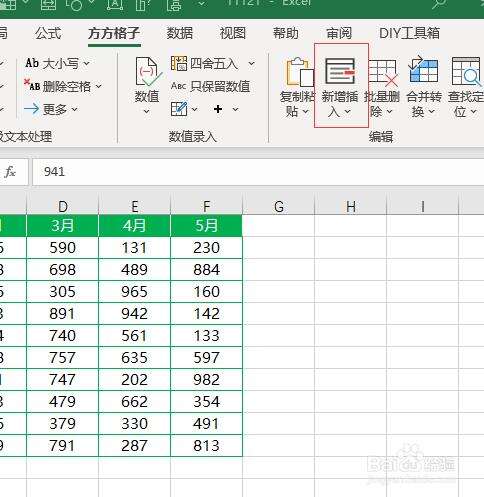Select column G header
Image resolution: width=484 pixels, height=497 pixels.
[x=279, y=207]
